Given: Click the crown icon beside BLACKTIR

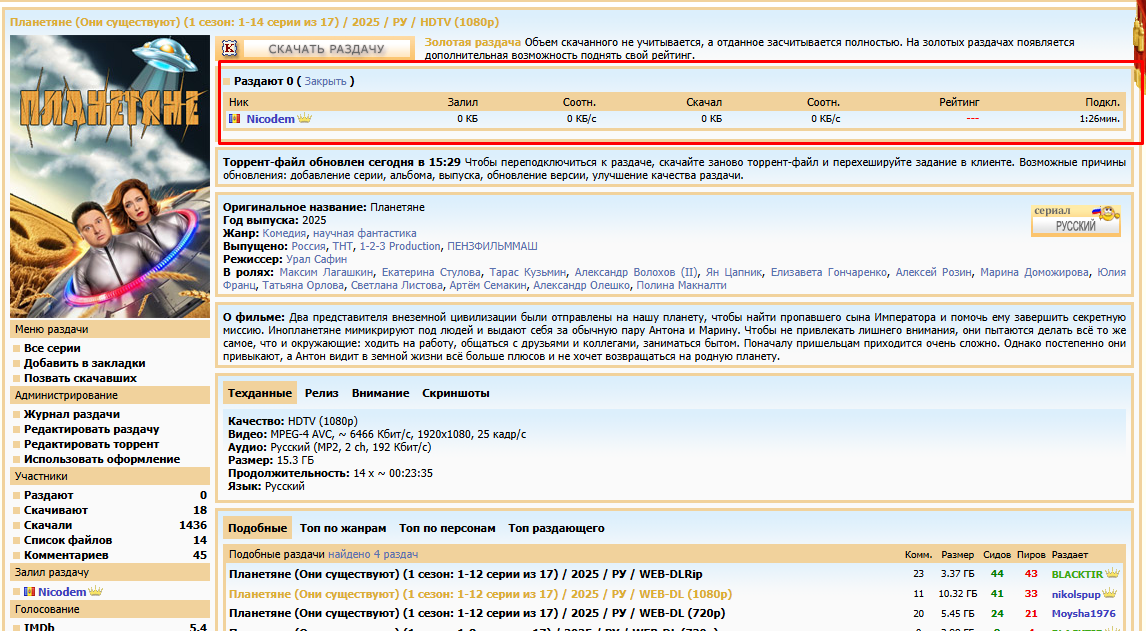Looking at the screenshot, I should click(1113, 574).
